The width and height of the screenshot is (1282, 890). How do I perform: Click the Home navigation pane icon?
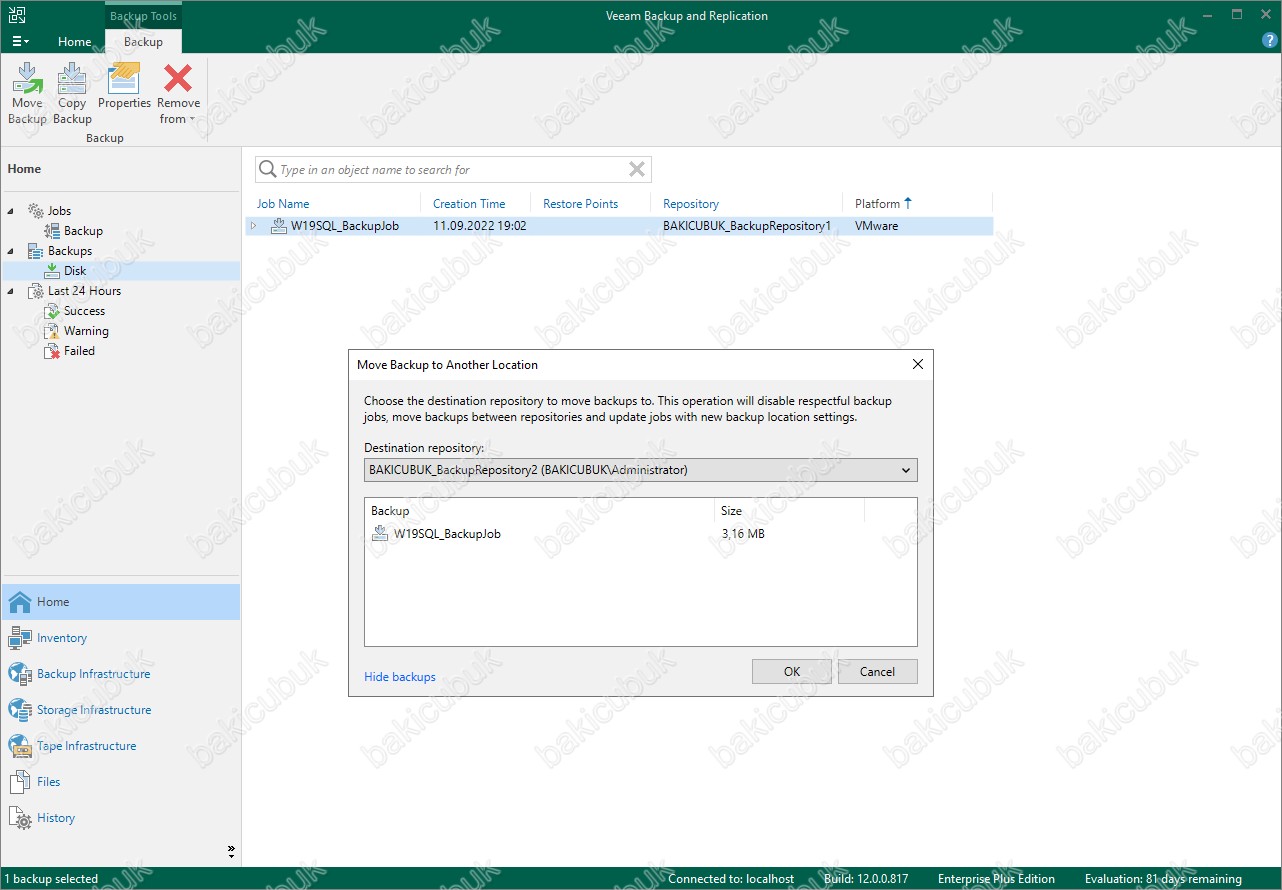[x=20, y=602]
